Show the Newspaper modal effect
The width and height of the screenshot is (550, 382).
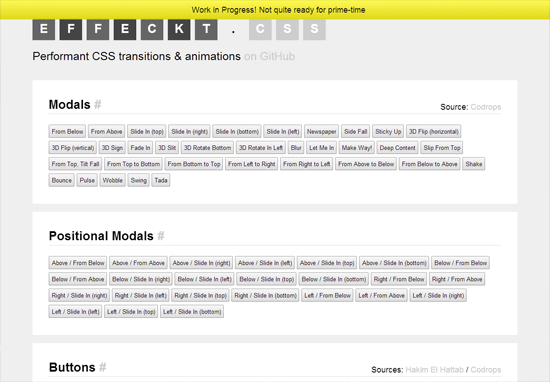[321, 132]
